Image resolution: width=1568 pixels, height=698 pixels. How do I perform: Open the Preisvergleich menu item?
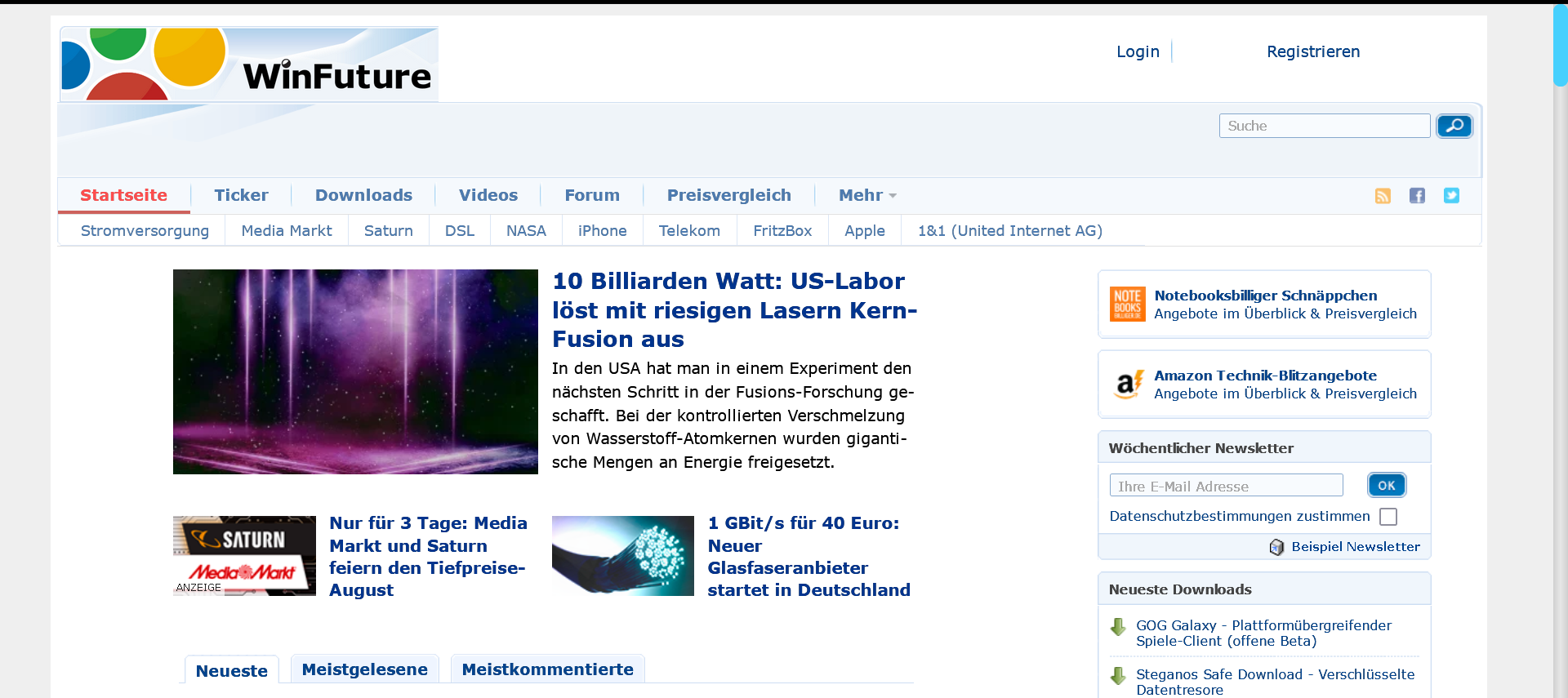[729, 196]
